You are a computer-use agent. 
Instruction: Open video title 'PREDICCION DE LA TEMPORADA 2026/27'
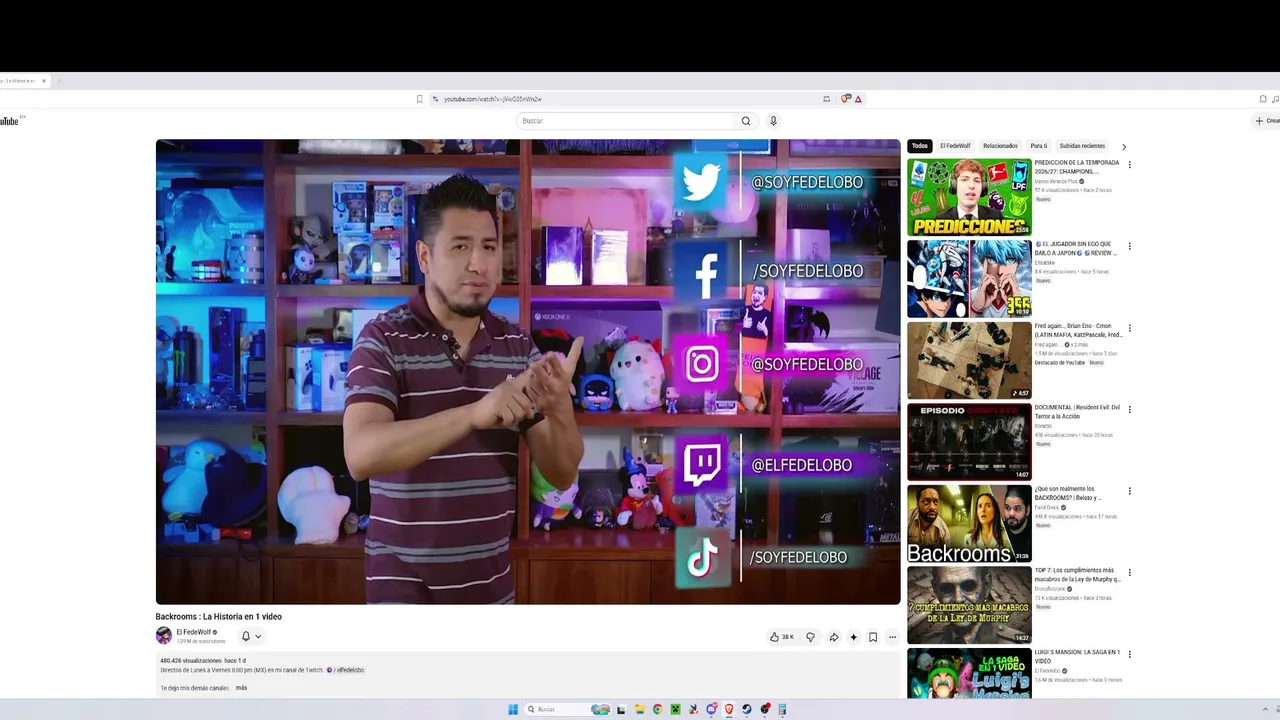coord(1077,167)
